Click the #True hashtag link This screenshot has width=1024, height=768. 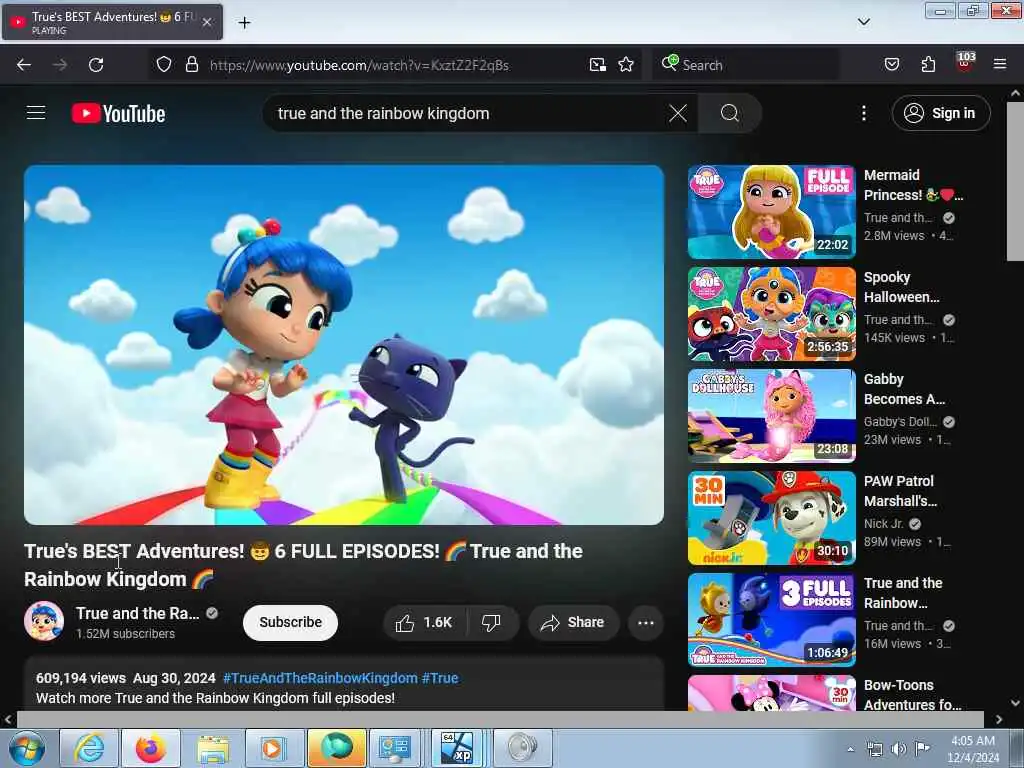tap(440, 678)
